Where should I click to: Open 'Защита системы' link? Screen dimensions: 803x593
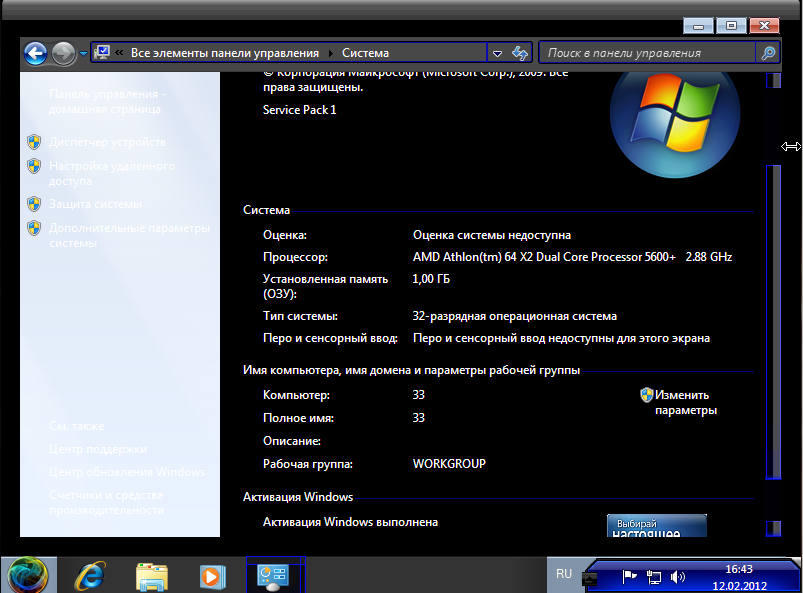95,204
